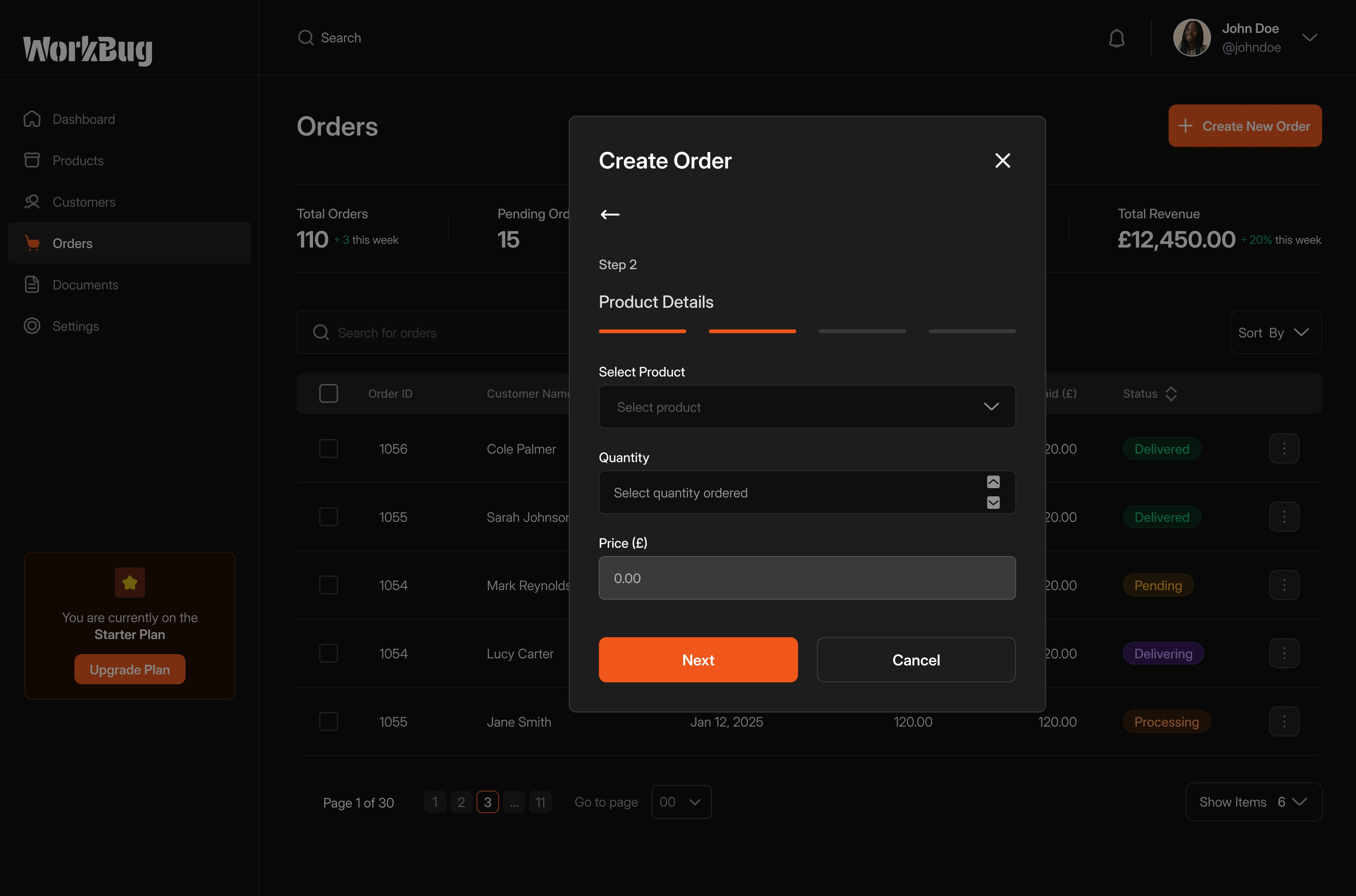Open the Select product dropdown
This screenshot has width=1356, height=896.
tap(807, 407)
